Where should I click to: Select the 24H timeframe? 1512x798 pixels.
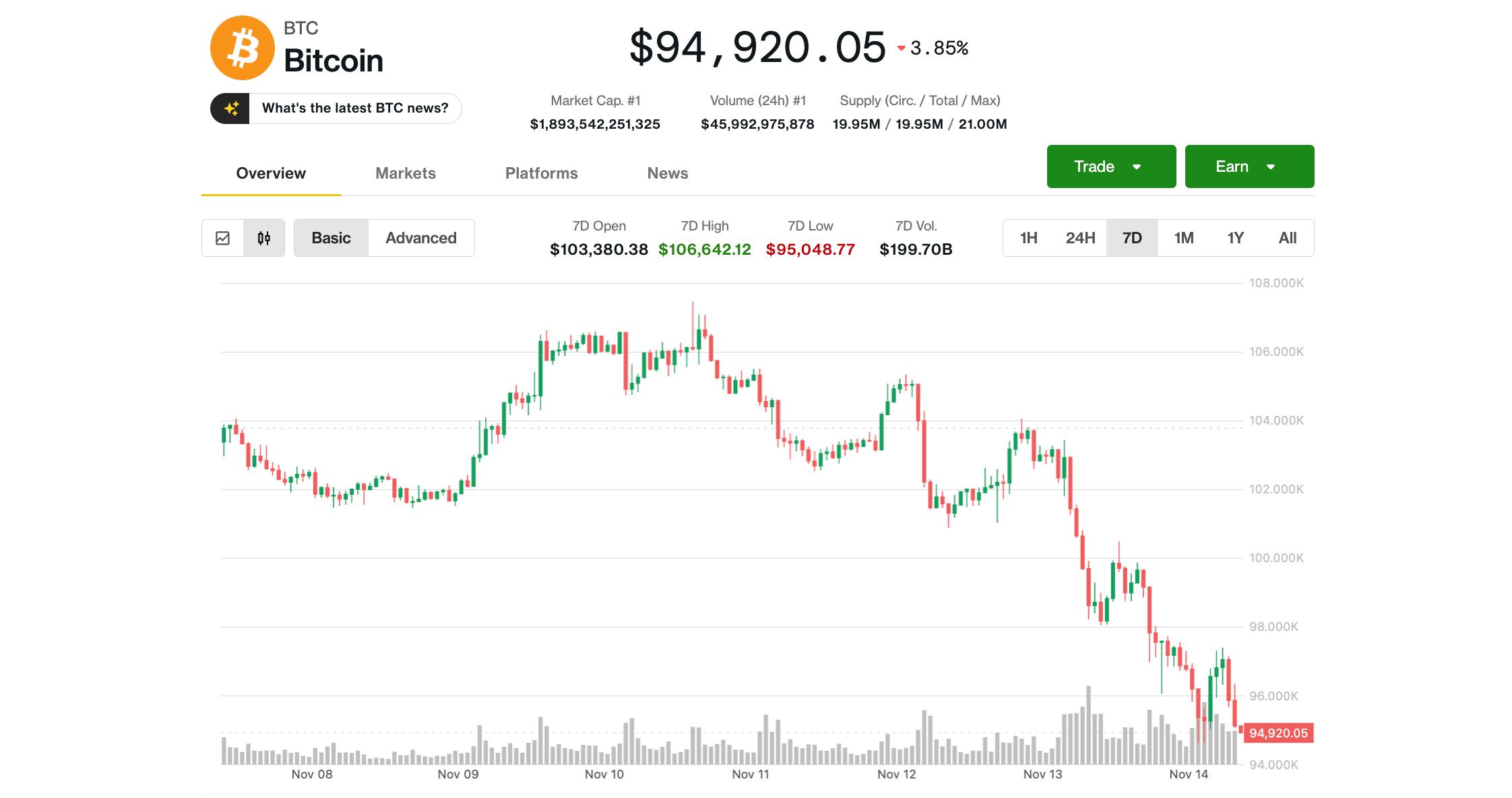[1080, 237]
